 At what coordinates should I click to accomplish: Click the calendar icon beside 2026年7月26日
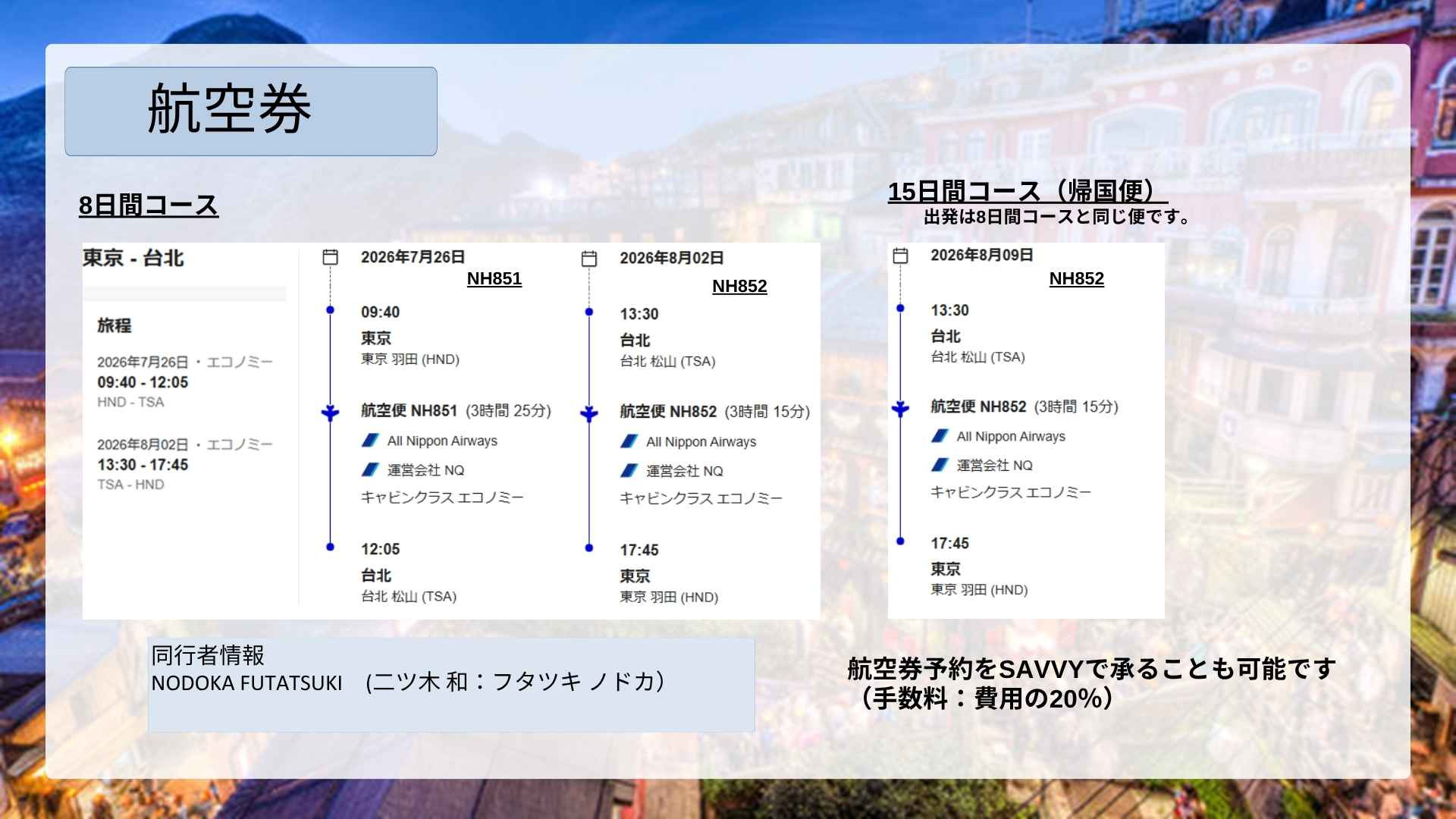click(x=330, y=257)
